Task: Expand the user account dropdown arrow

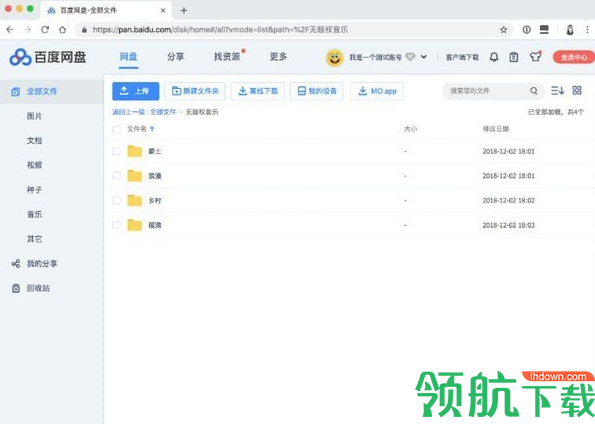Action: (x=424, y=57)
